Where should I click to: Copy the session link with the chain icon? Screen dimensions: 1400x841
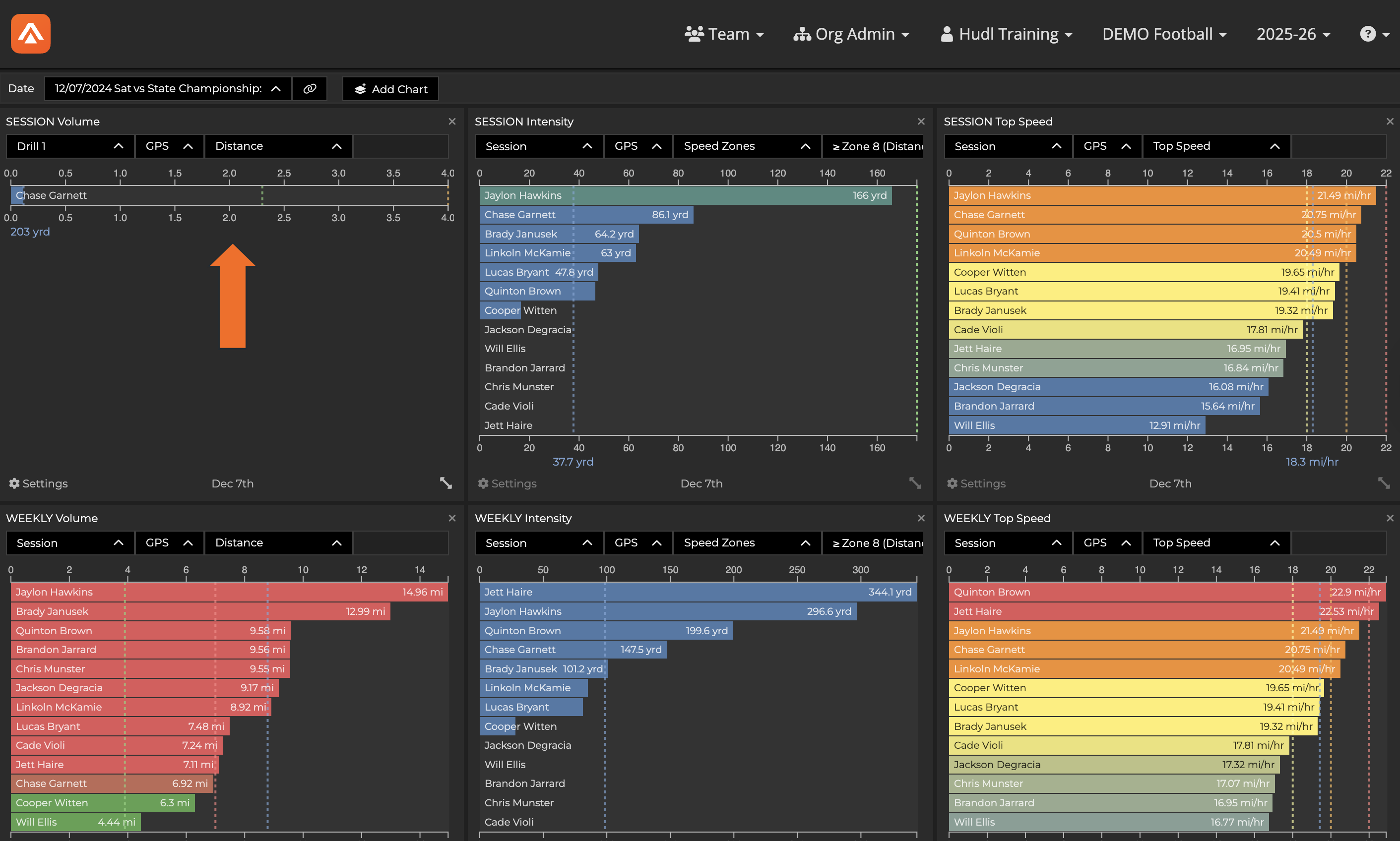pos(310,89)
